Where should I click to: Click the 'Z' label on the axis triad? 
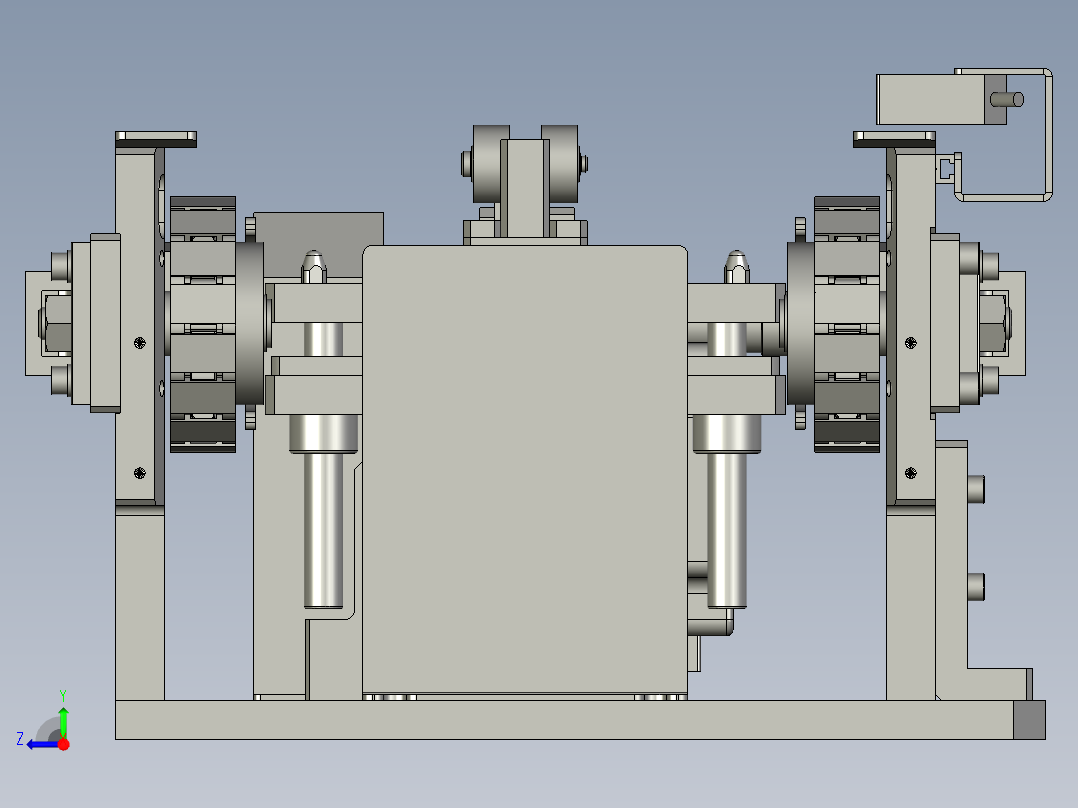click(20, 739)
